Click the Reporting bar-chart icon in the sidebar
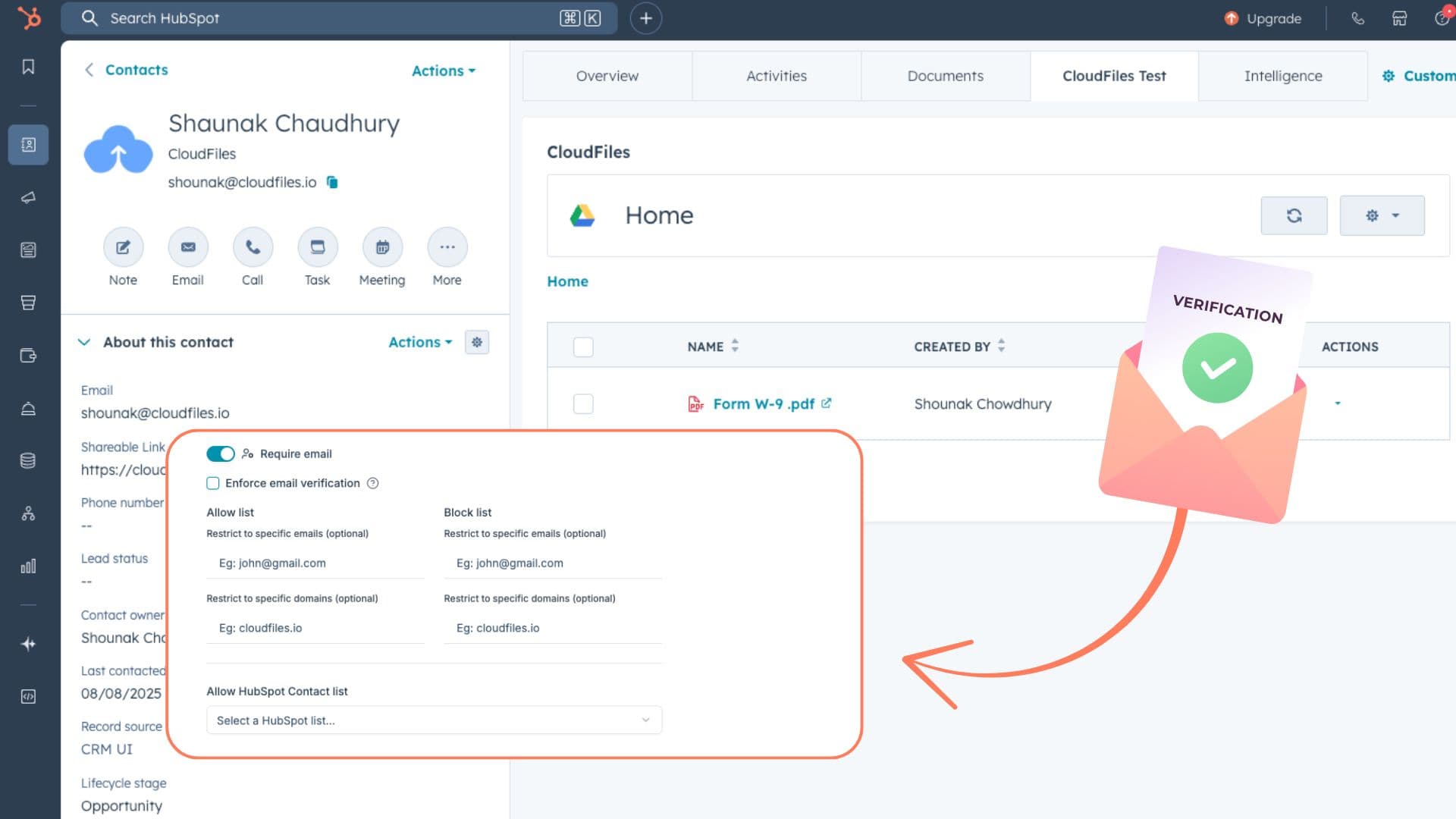 (28, 566)
